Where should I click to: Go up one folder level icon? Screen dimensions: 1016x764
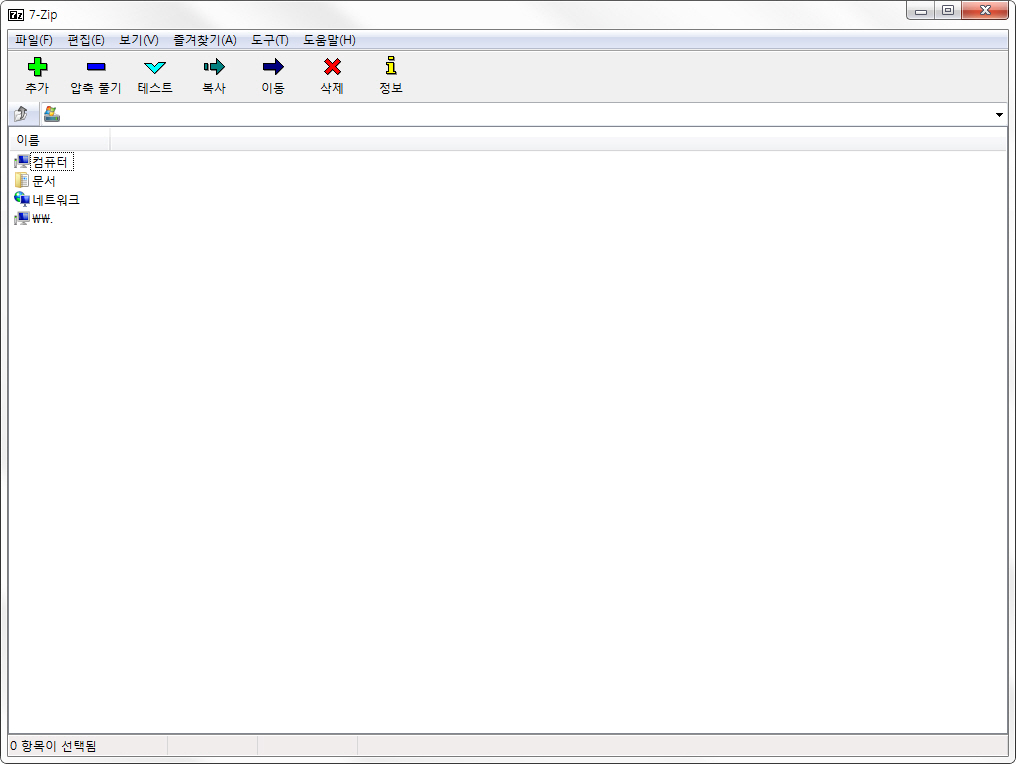21,114
